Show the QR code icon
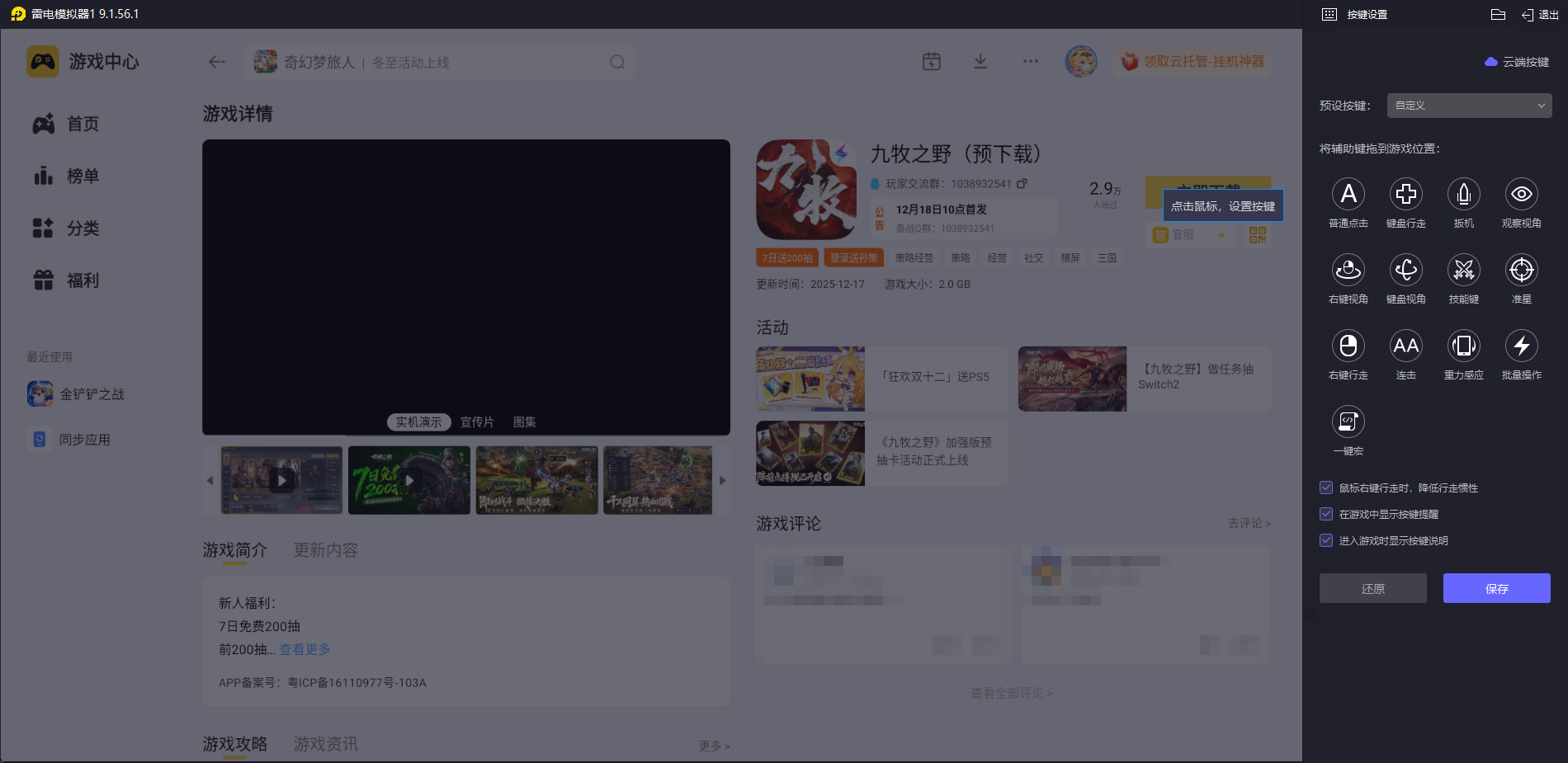 [1258, 235]
